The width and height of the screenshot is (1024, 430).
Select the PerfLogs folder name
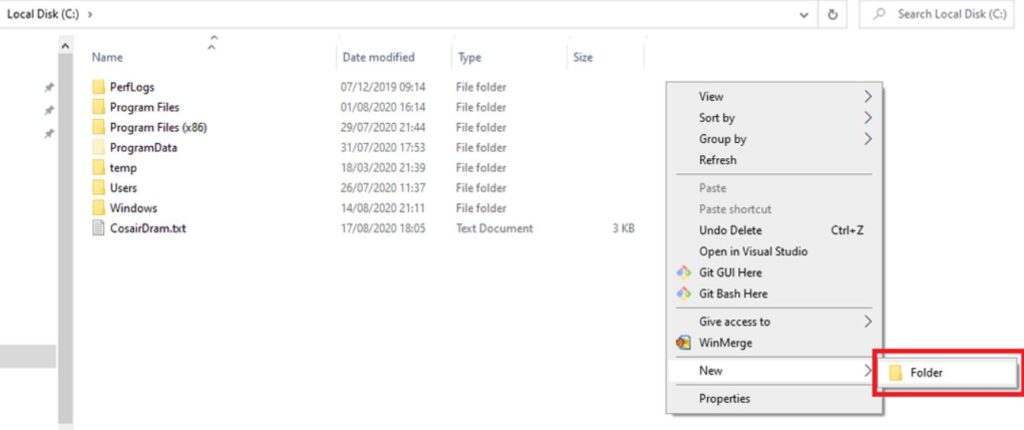132,87
